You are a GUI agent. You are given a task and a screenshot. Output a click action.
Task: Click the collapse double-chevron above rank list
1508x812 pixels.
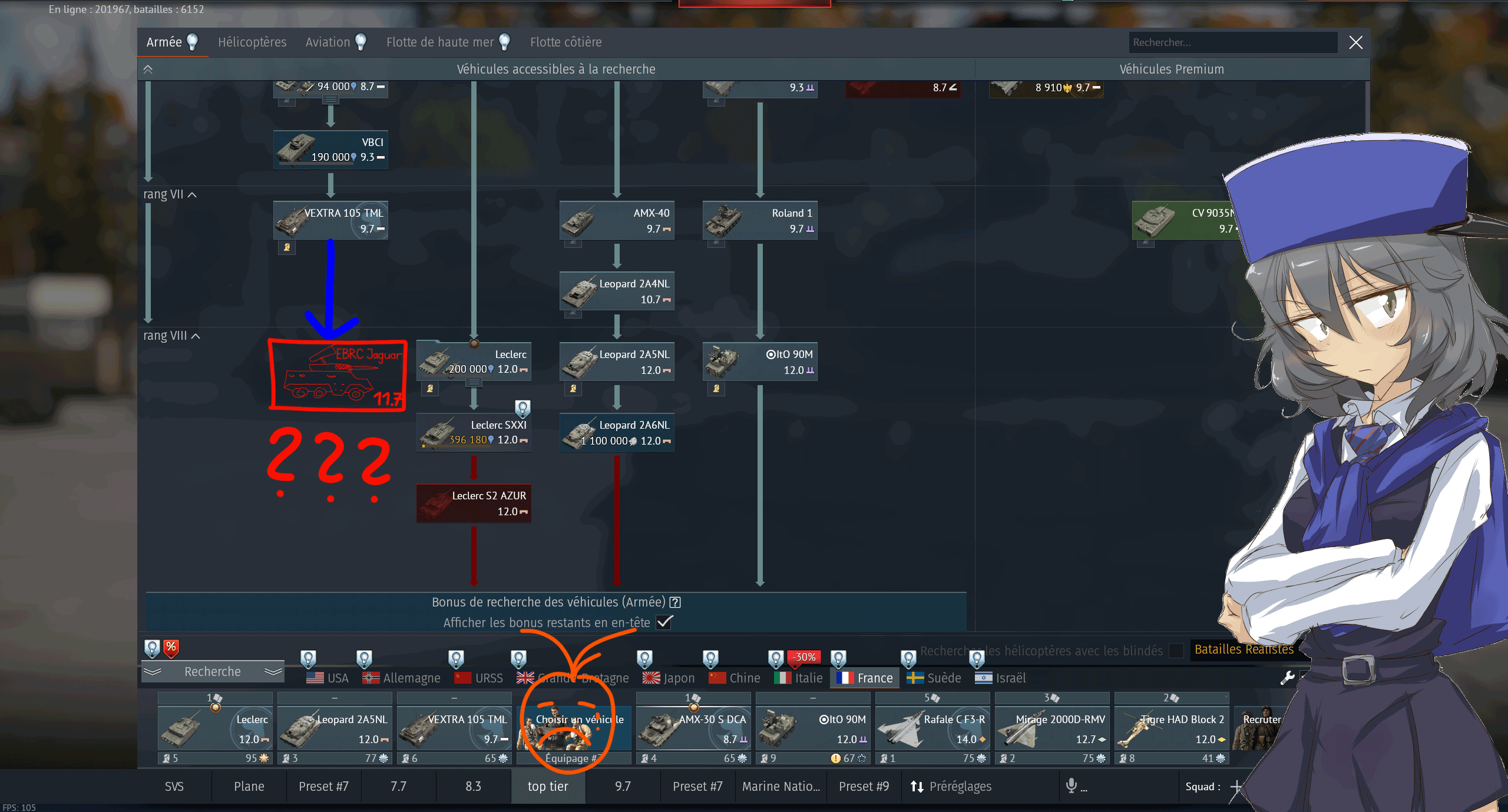tap(148, 69)
